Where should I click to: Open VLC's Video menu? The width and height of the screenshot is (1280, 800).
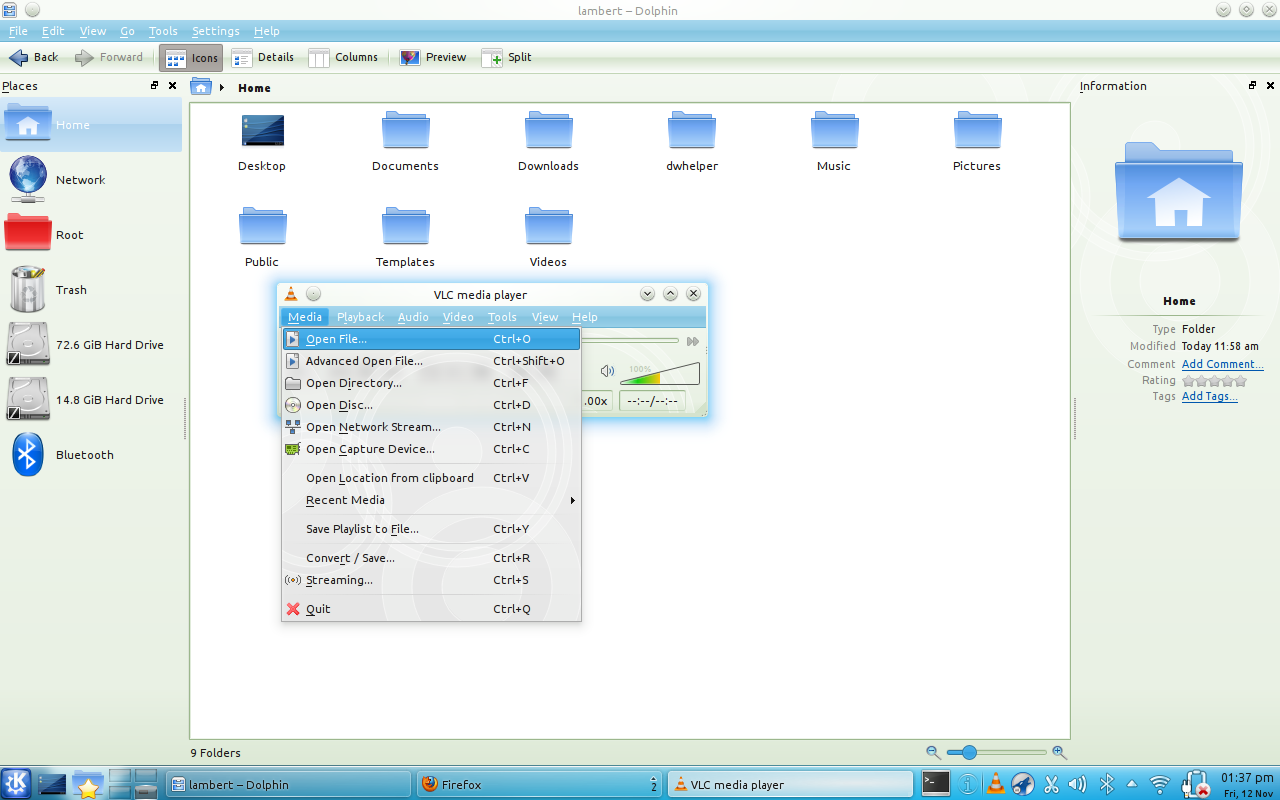coord(458,317)
